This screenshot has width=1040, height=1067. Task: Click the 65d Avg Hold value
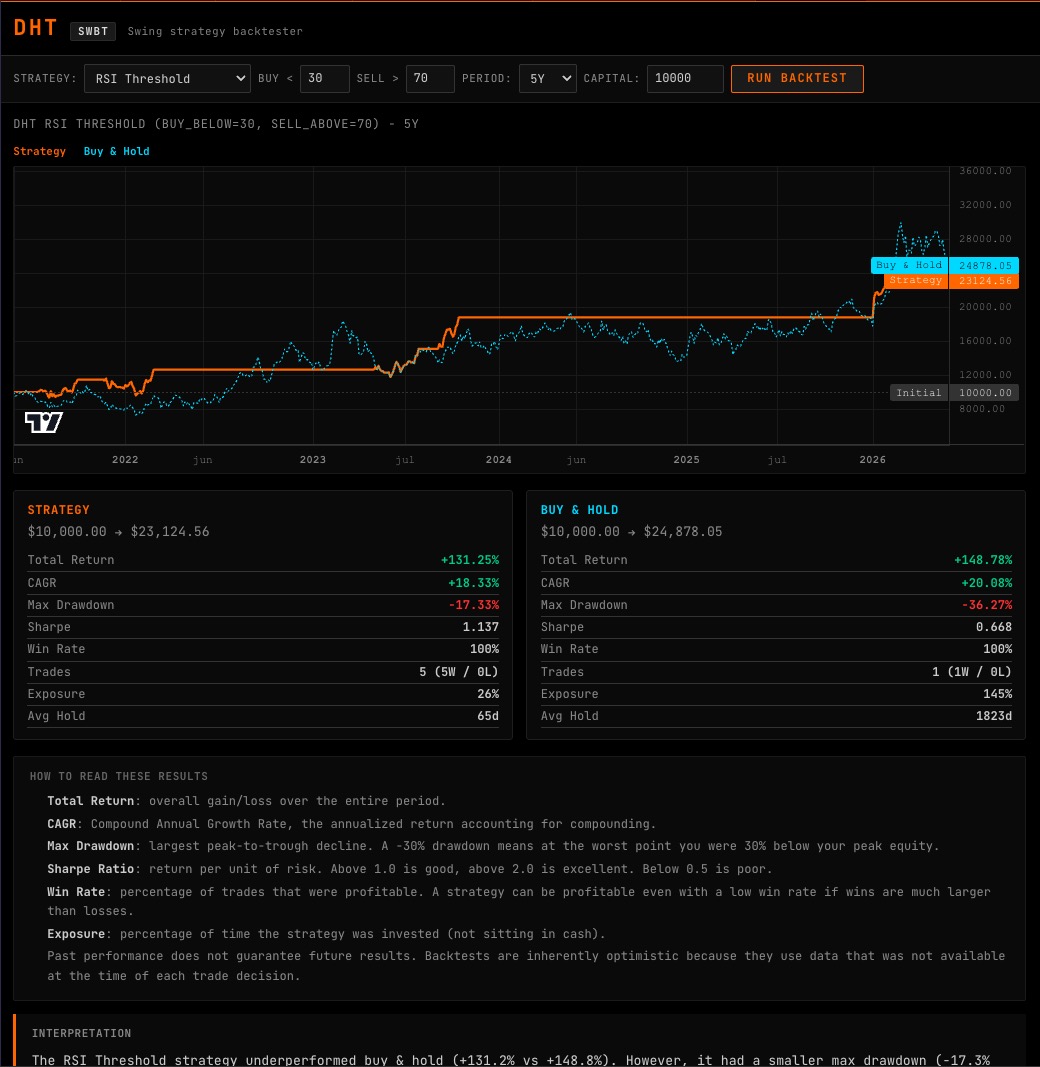click(488, 716)
